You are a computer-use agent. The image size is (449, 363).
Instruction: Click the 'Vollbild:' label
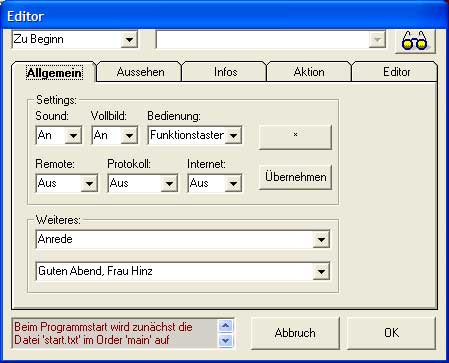point(109,116)
